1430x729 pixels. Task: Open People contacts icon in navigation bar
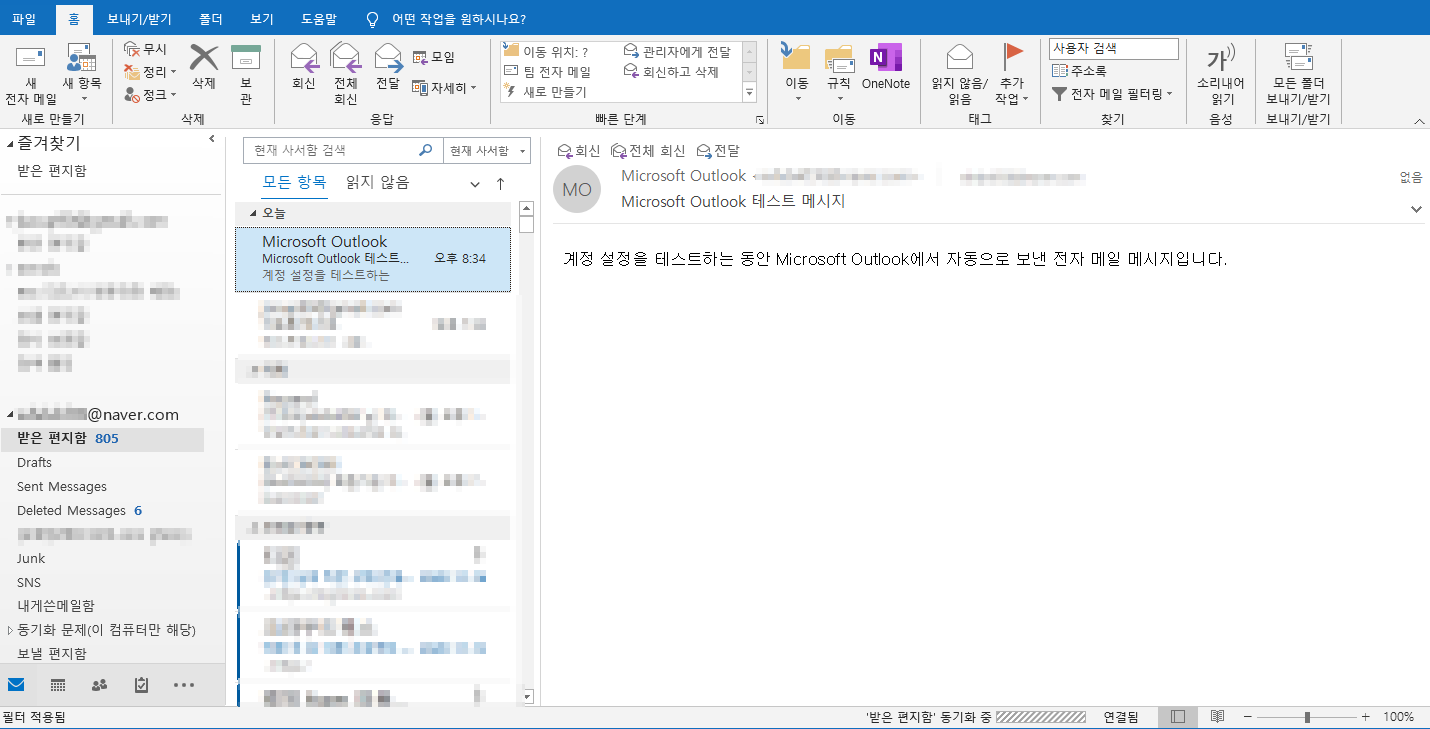[x=99, y=685]
